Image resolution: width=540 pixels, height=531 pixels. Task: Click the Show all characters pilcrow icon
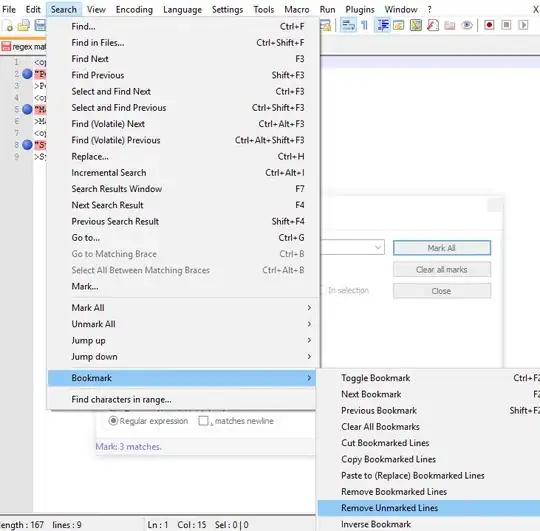(364, 25)
